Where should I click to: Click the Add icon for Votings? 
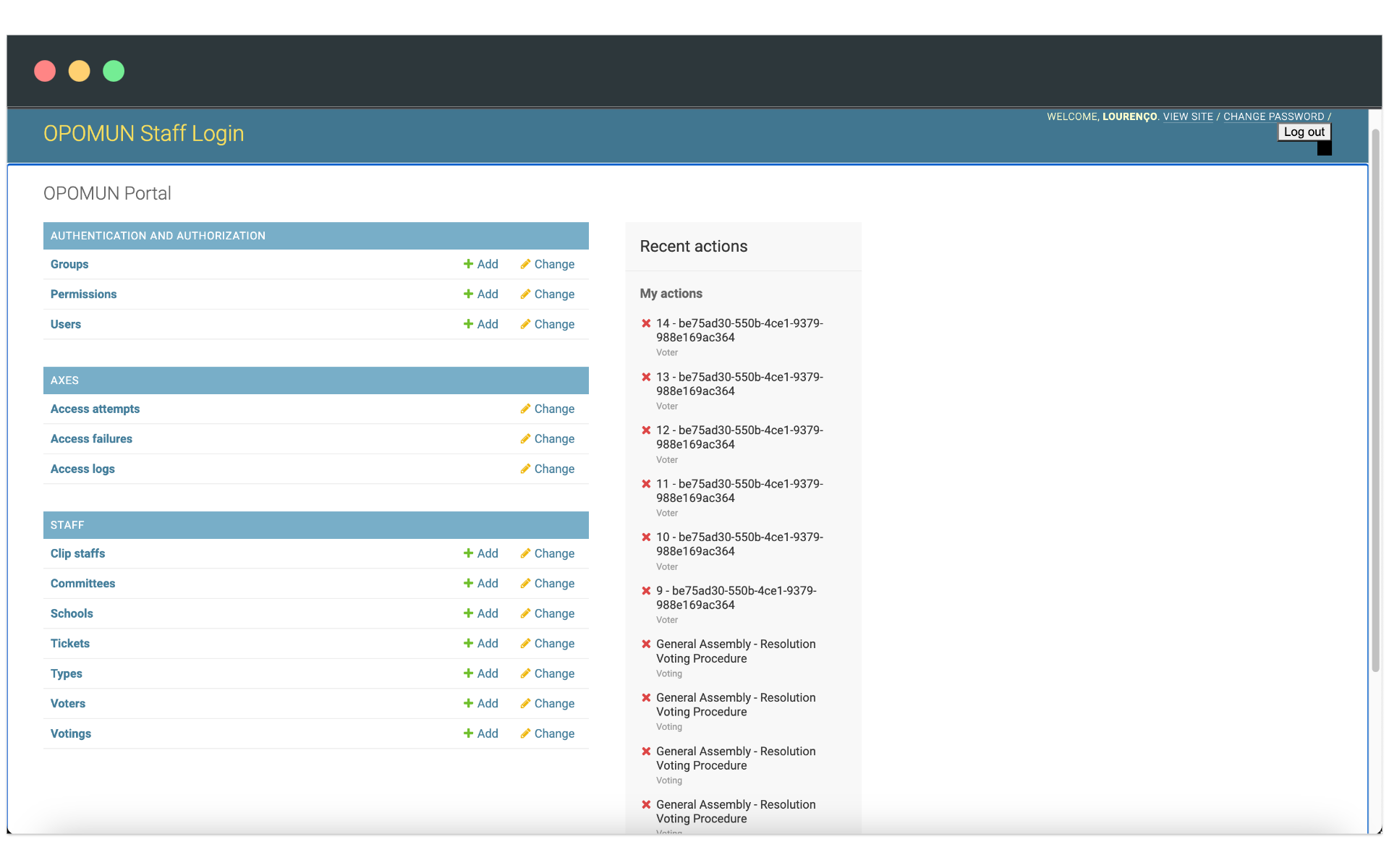coord(469,734)
